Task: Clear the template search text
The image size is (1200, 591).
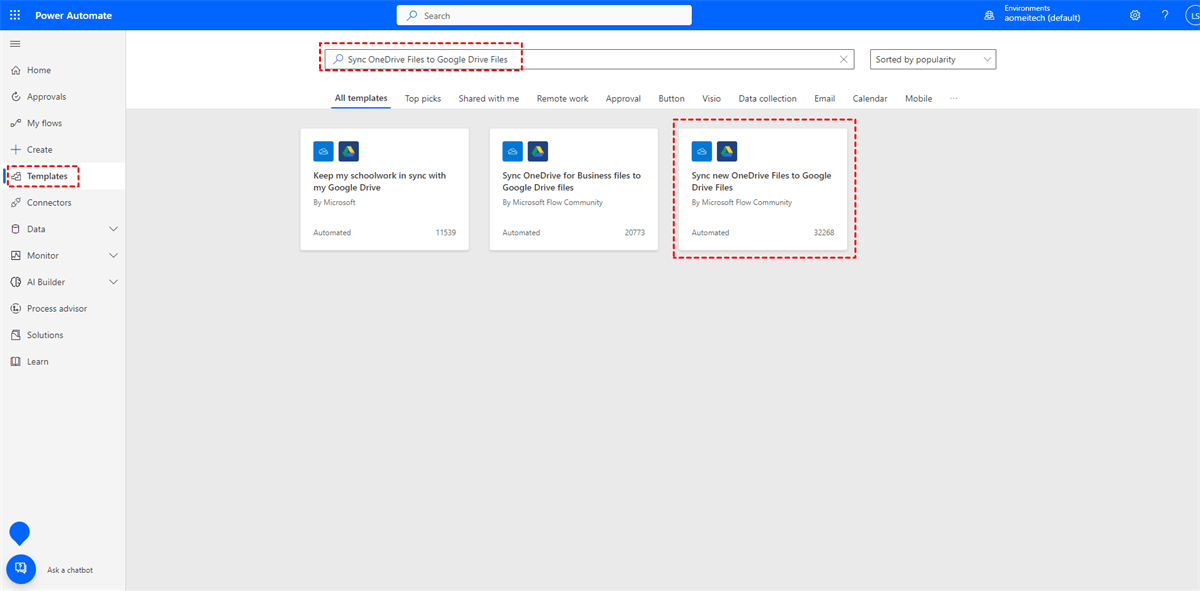Action: pos(843,59)
